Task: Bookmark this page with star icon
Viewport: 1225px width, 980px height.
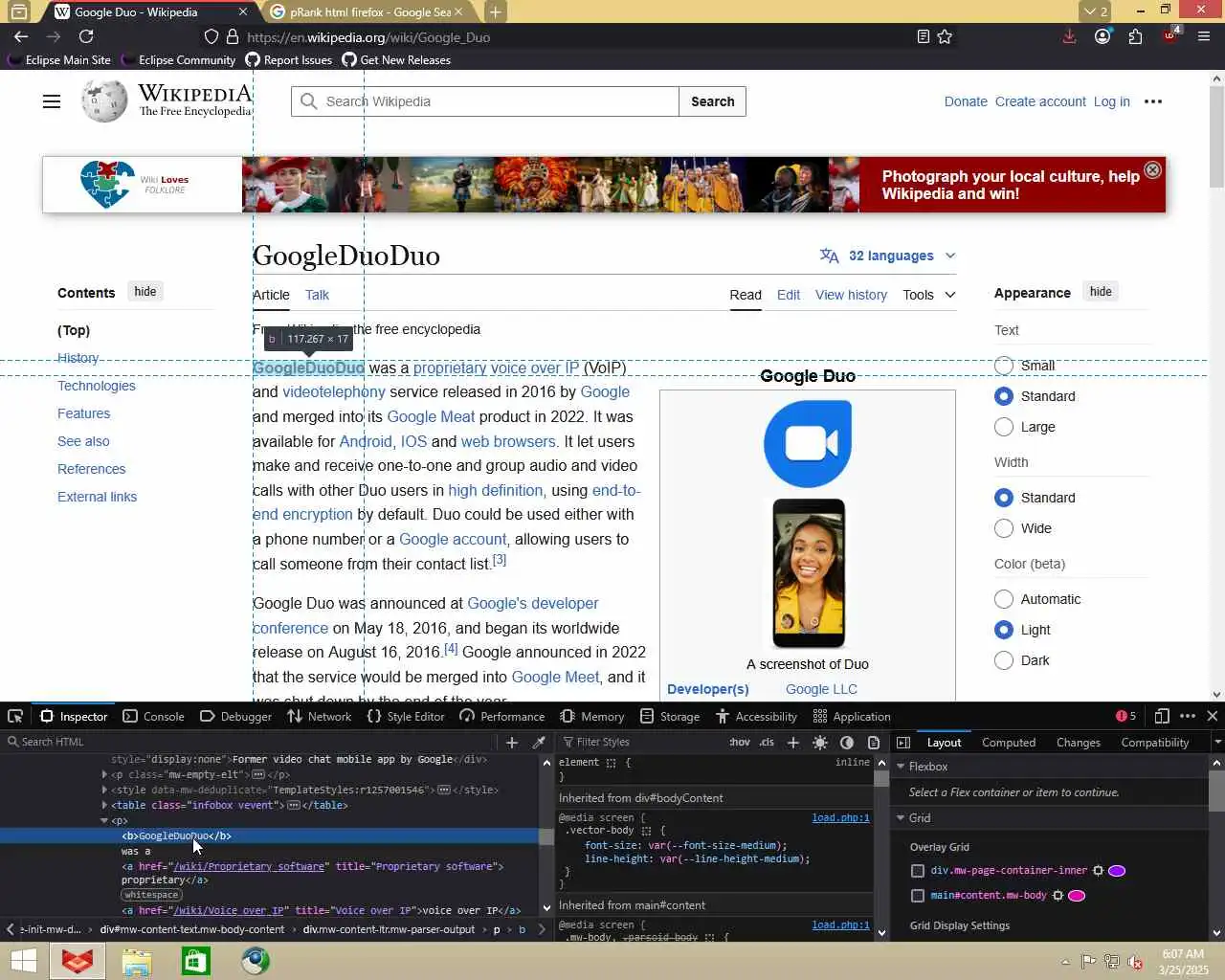Action: [x=945, y=36]
